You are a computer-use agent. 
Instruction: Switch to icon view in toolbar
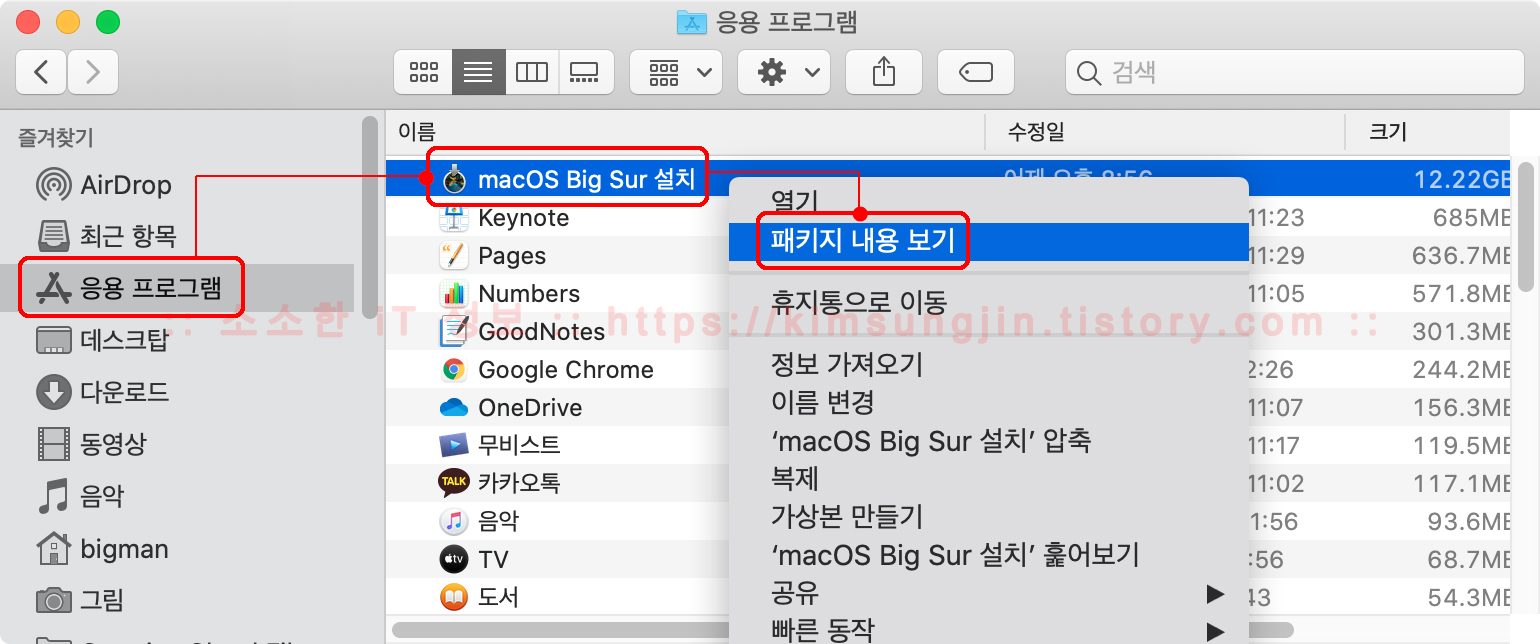424,72
